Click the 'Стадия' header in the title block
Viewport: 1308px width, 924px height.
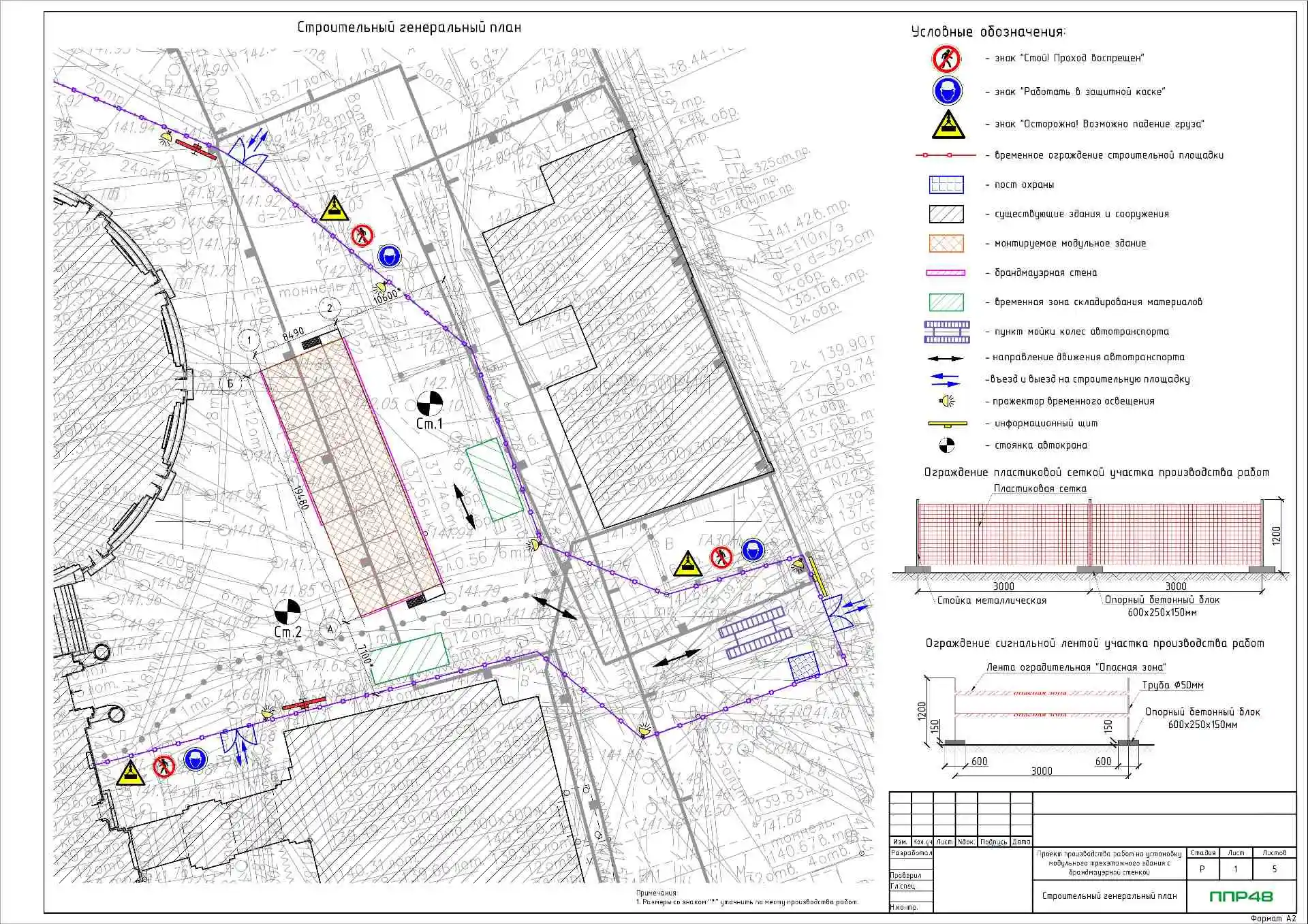[1203, 853]
